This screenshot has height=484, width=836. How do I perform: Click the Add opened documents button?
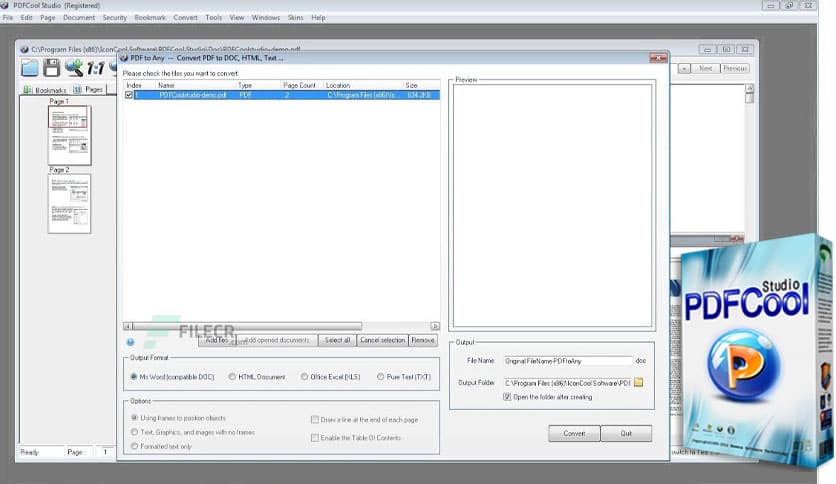pyautogui.click(x=277, y=340)
